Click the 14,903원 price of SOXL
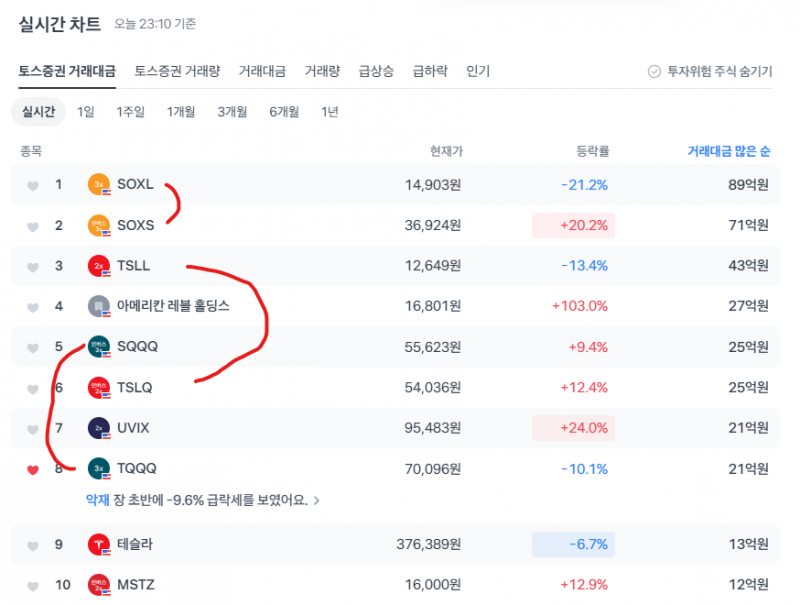 (x=433, y=185)
